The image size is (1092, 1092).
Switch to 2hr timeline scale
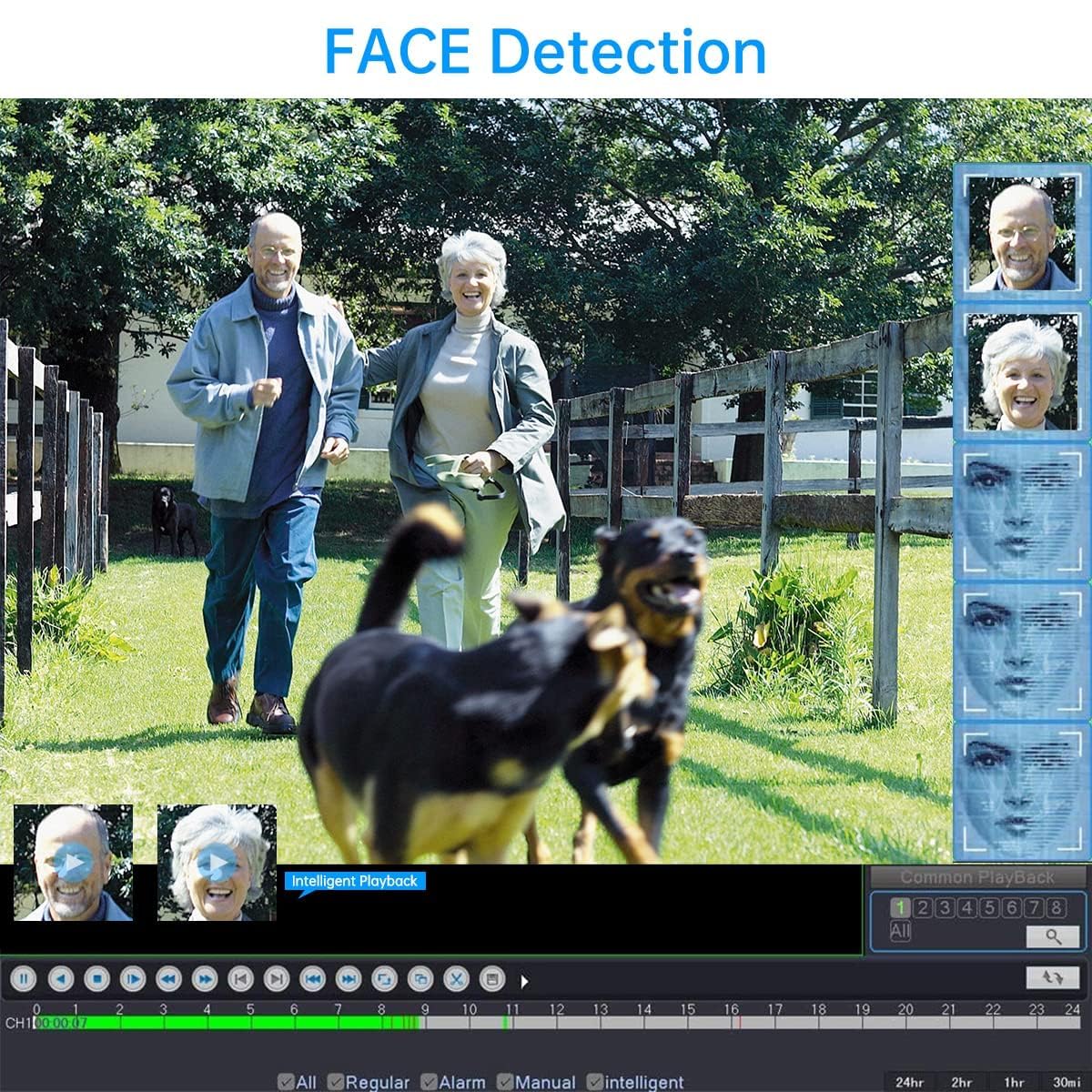point(961,1082)
